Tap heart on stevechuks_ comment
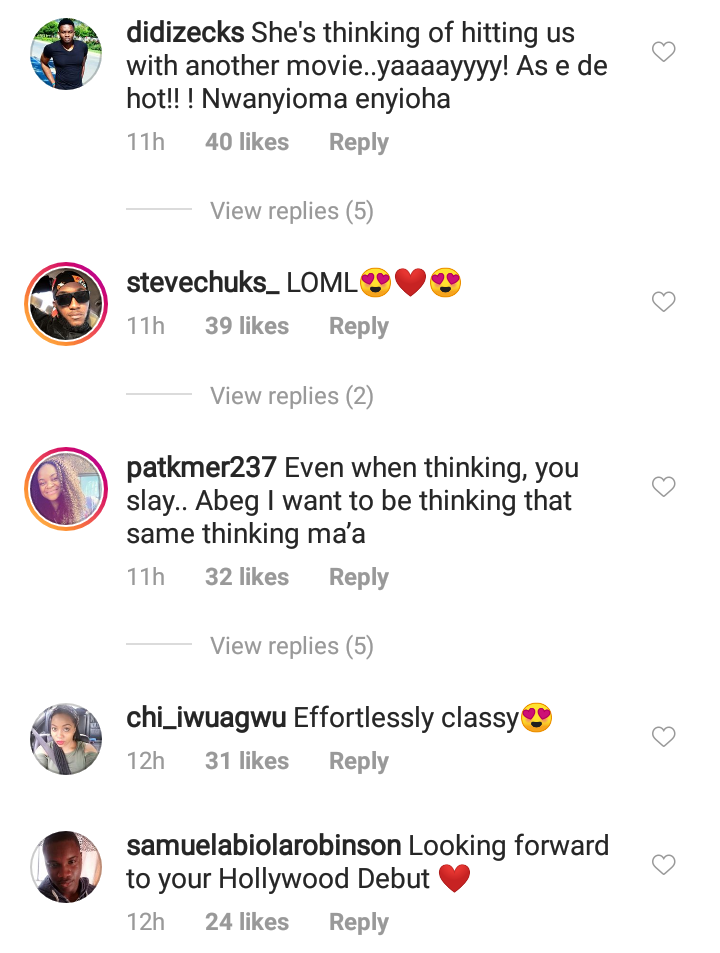720x953 pixels. [x=664, y=301]
